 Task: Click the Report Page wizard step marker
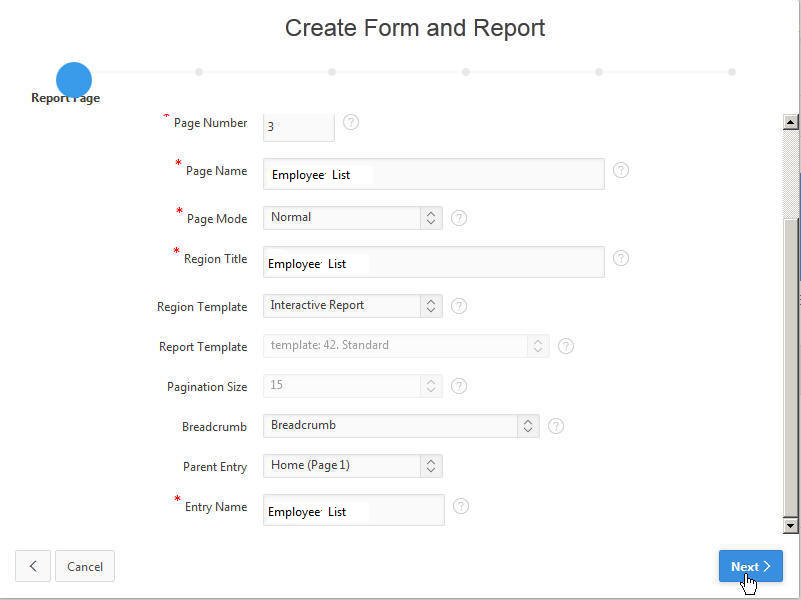(x=74, y=80)
